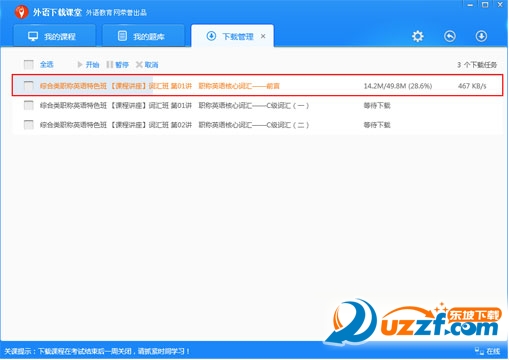
Task: Check the box for the 前言 download row
Action: tap(29, 86)
